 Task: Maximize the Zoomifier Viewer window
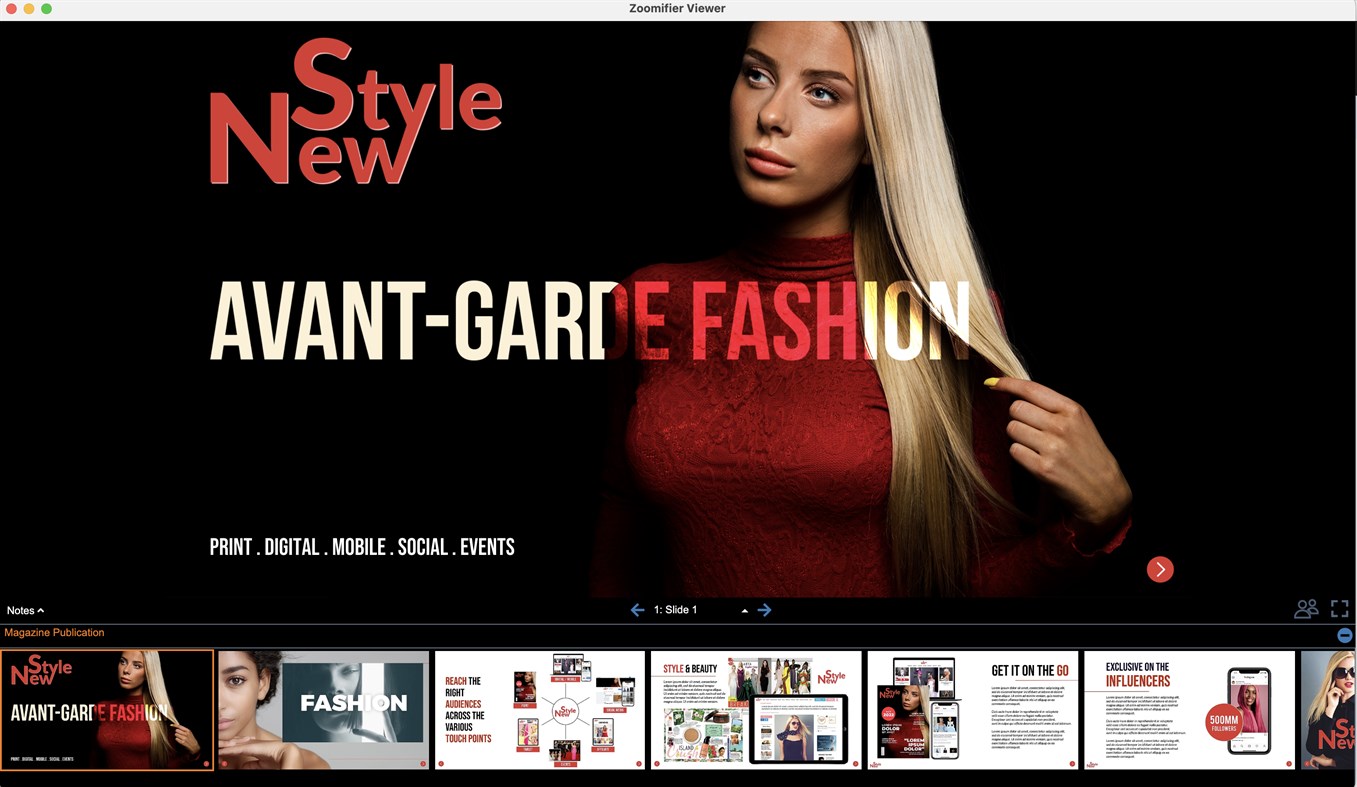(x=46, y=8)
